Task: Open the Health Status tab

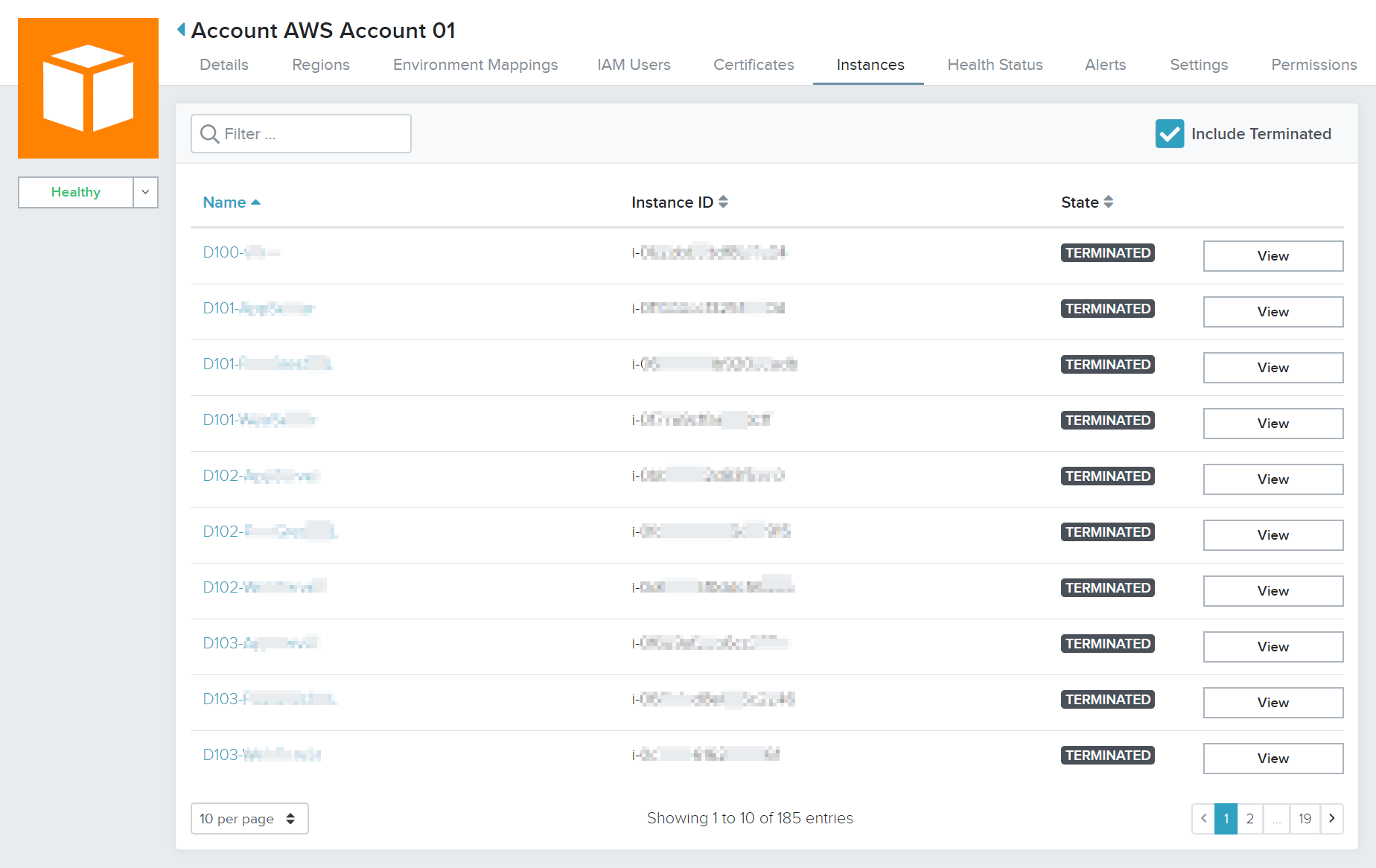Action: click(x=995, y=65)
